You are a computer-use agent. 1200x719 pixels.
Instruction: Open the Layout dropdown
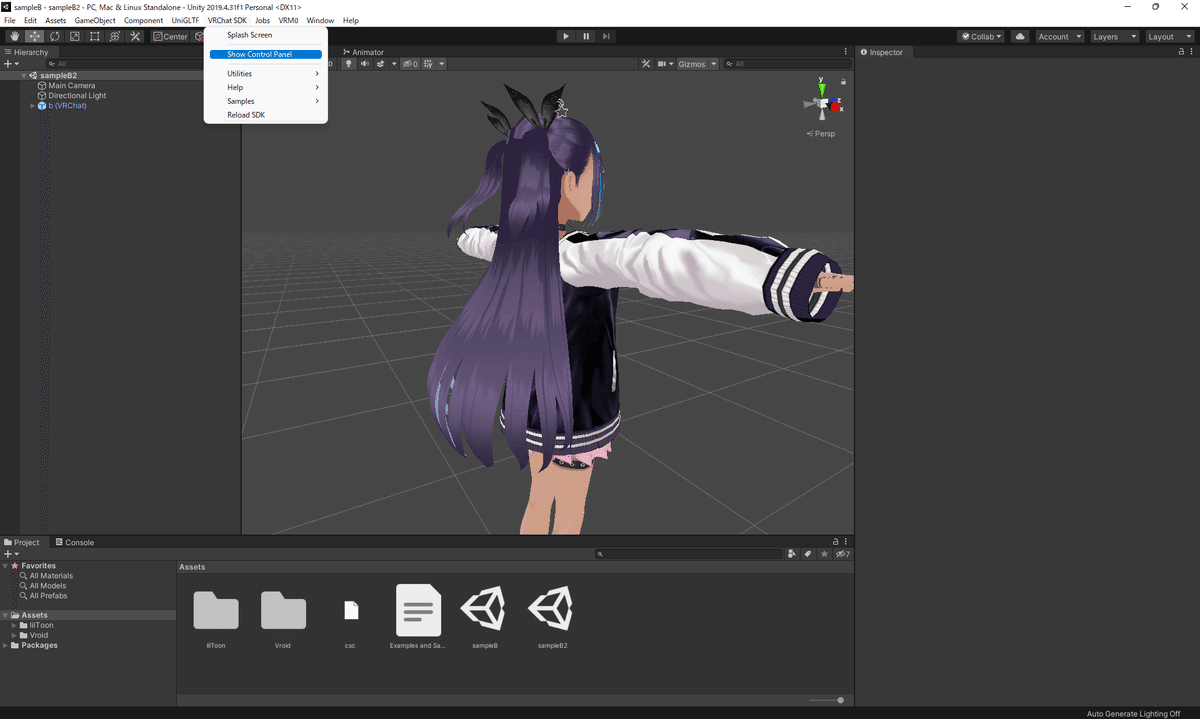(x=1169, y=36)
